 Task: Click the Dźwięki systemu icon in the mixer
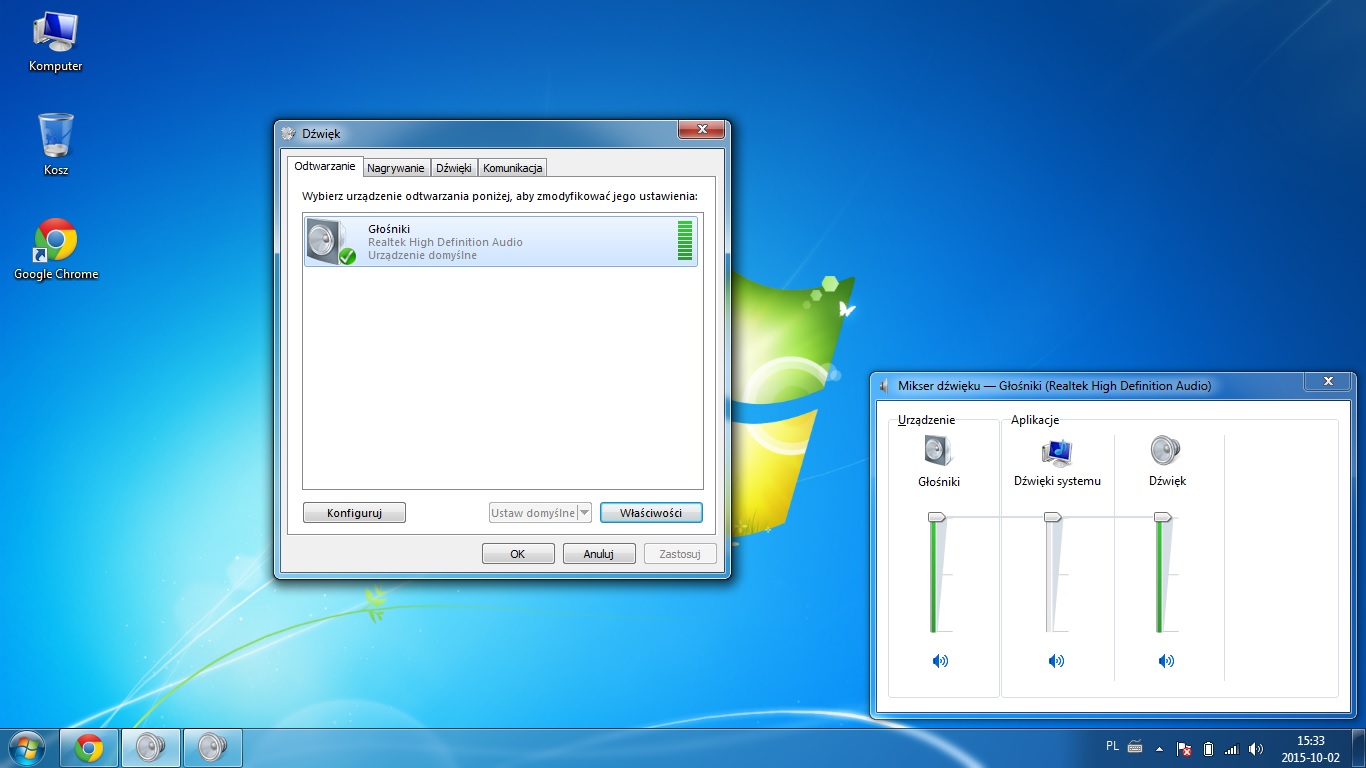[x=1057, y=452]
